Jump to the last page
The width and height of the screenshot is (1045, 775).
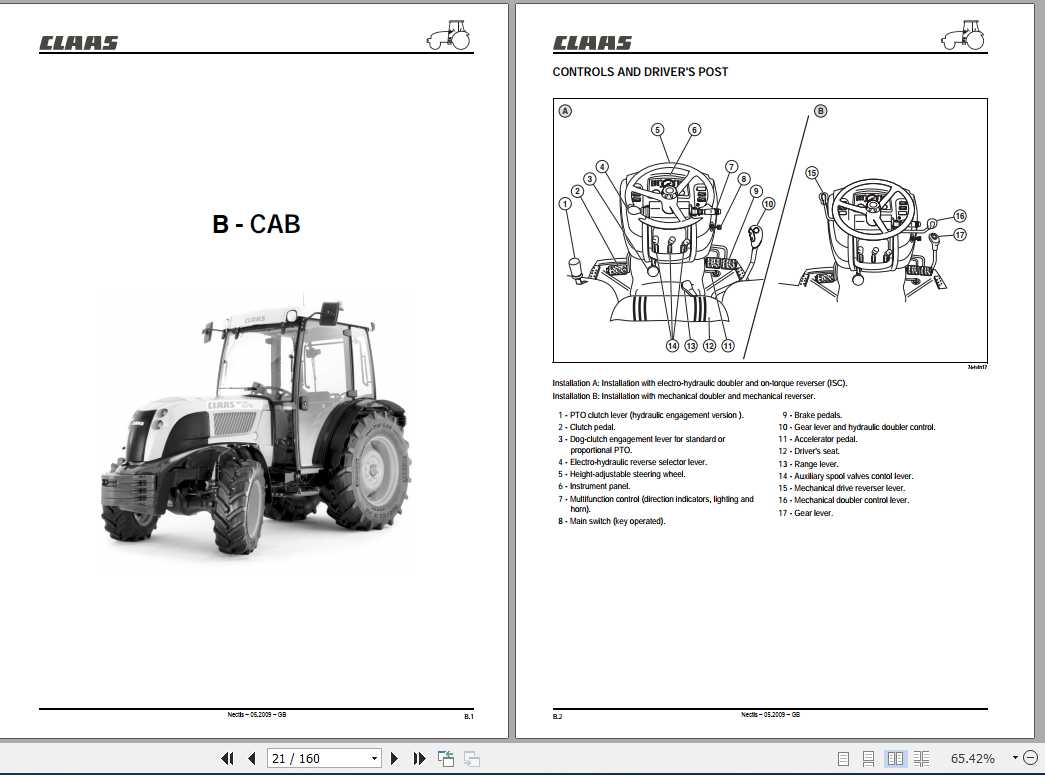(418, 758)
